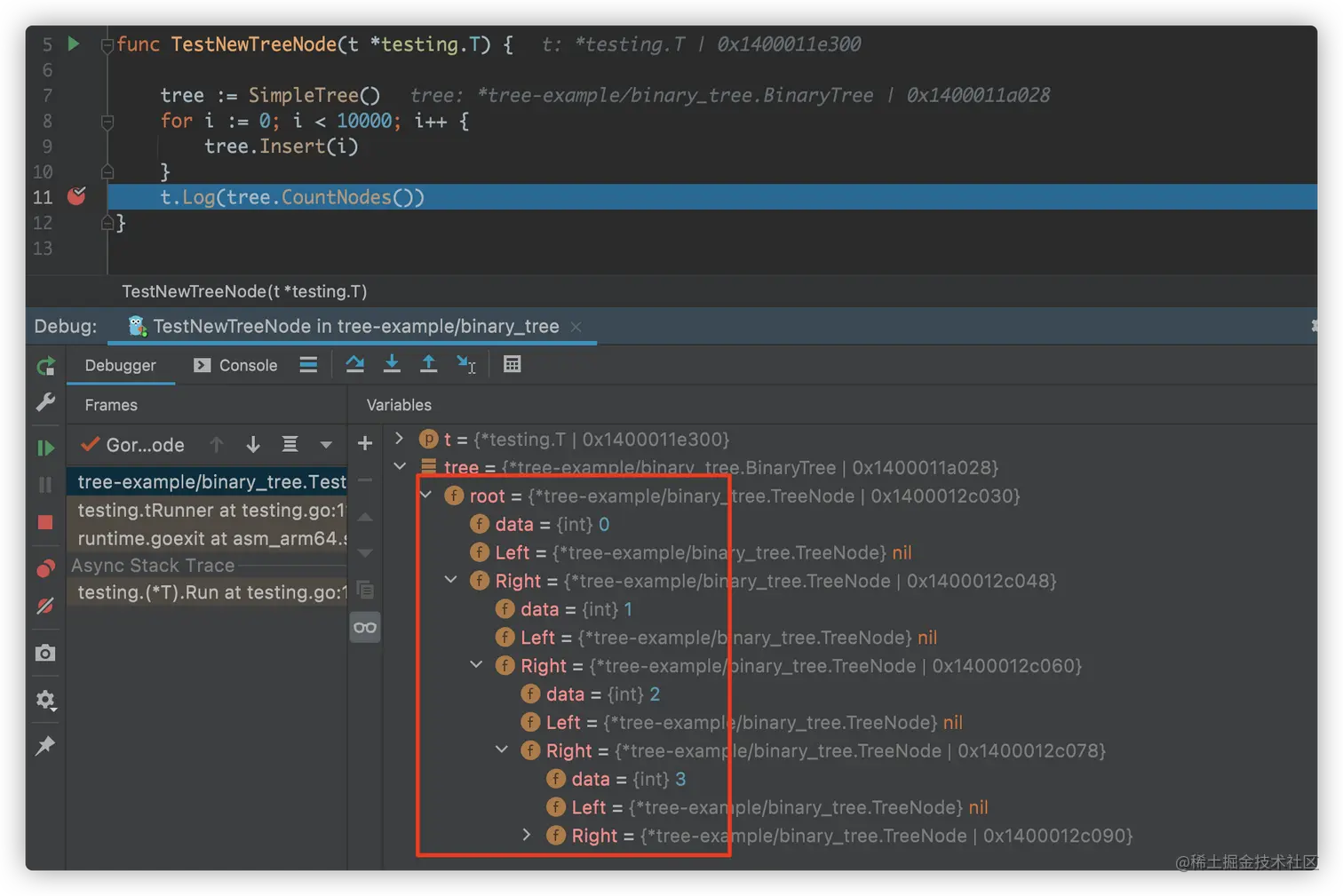Click the Step Out icon
The width and height of the screenshot is (1343, 896).
429,364
